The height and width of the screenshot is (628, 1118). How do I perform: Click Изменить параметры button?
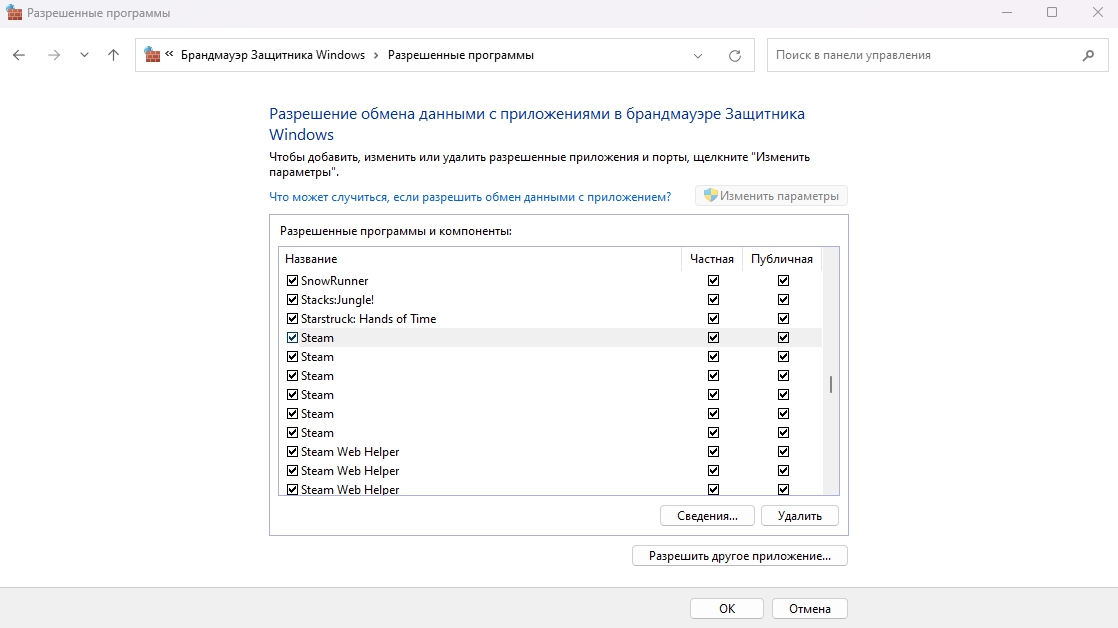[771, 196]
